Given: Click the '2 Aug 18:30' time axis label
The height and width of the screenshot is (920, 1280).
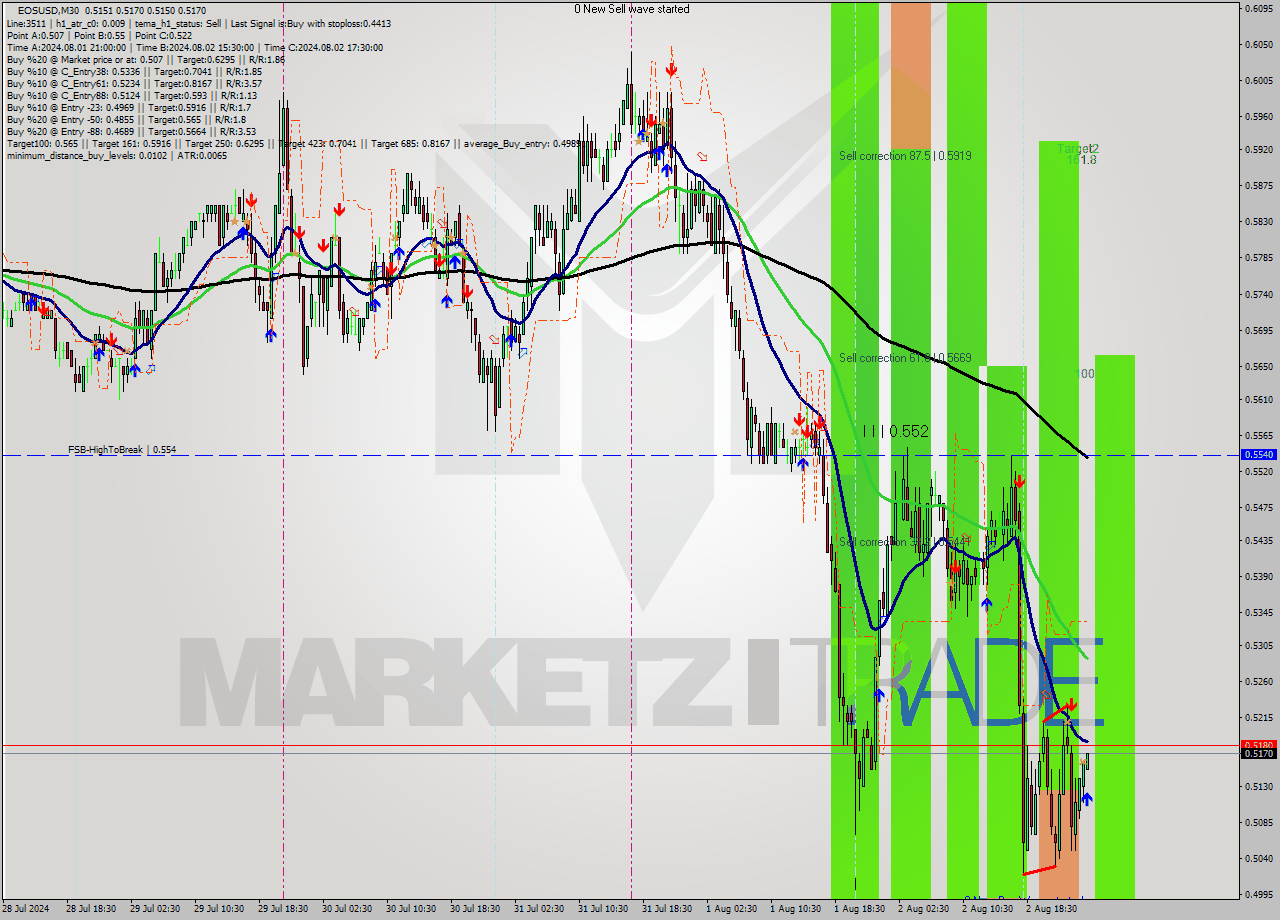Looking at the screenshot, I should pos(1052,909).
